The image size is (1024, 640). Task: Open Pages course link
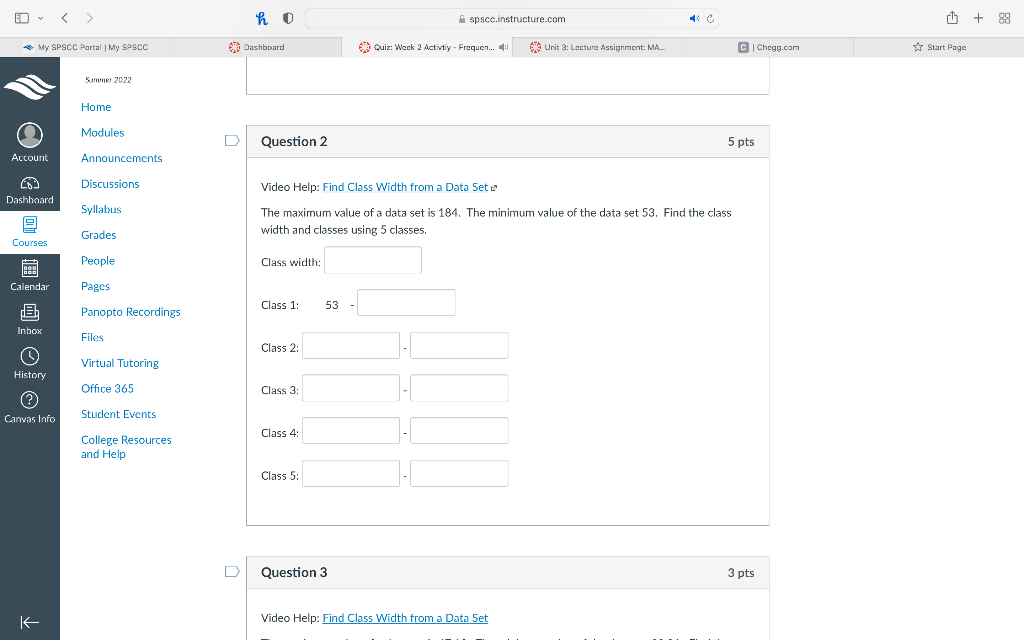point(95,286)
